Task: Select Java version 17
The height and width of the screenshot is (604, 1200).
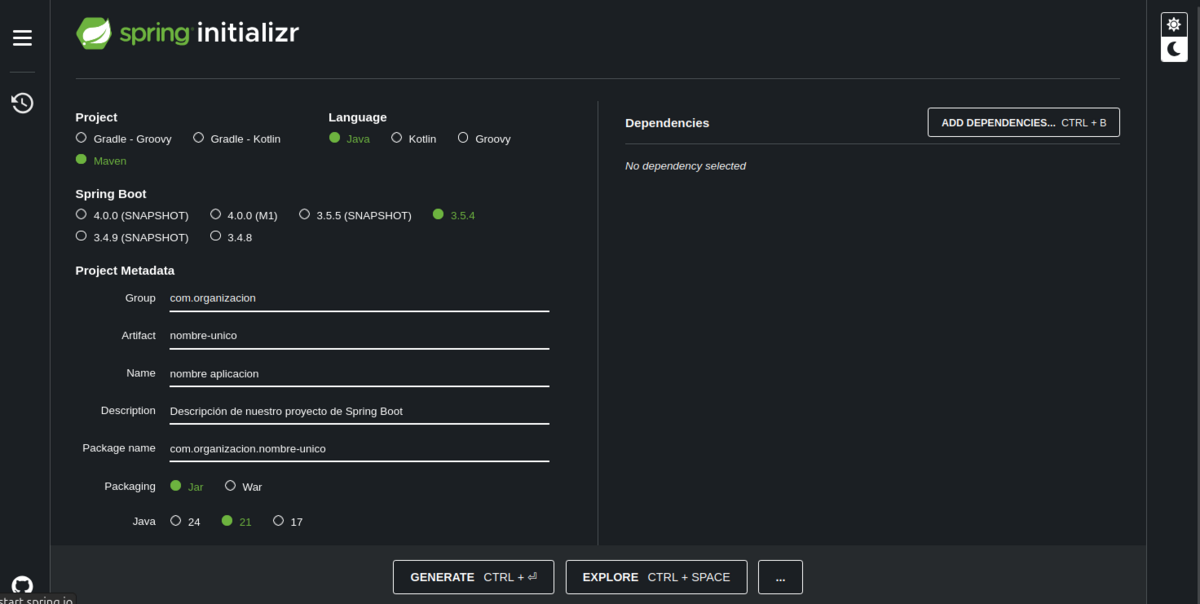Action: tap(288, 521)
